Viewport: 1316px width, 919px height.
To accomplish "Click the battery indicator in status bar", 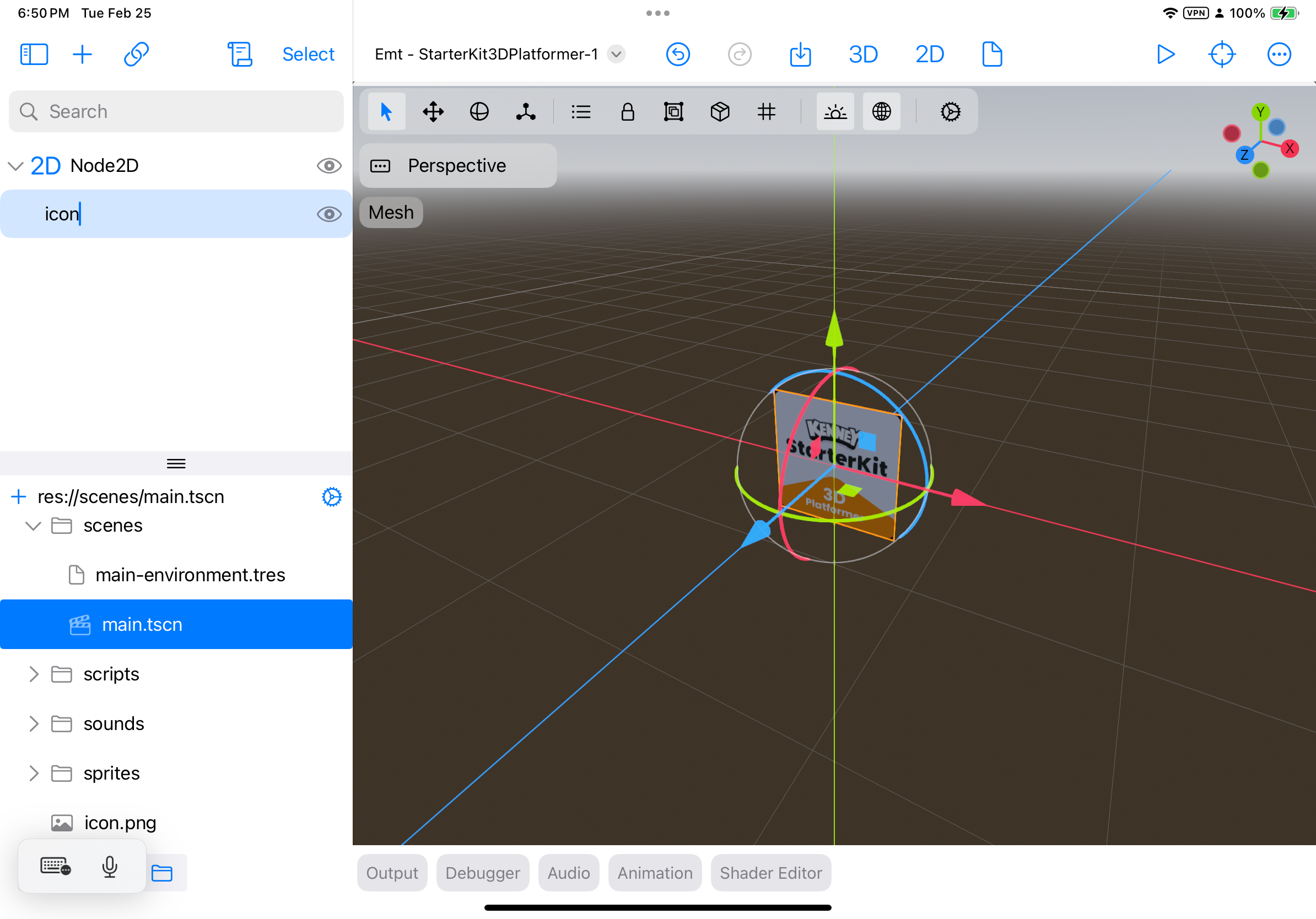I will 1284,13.
